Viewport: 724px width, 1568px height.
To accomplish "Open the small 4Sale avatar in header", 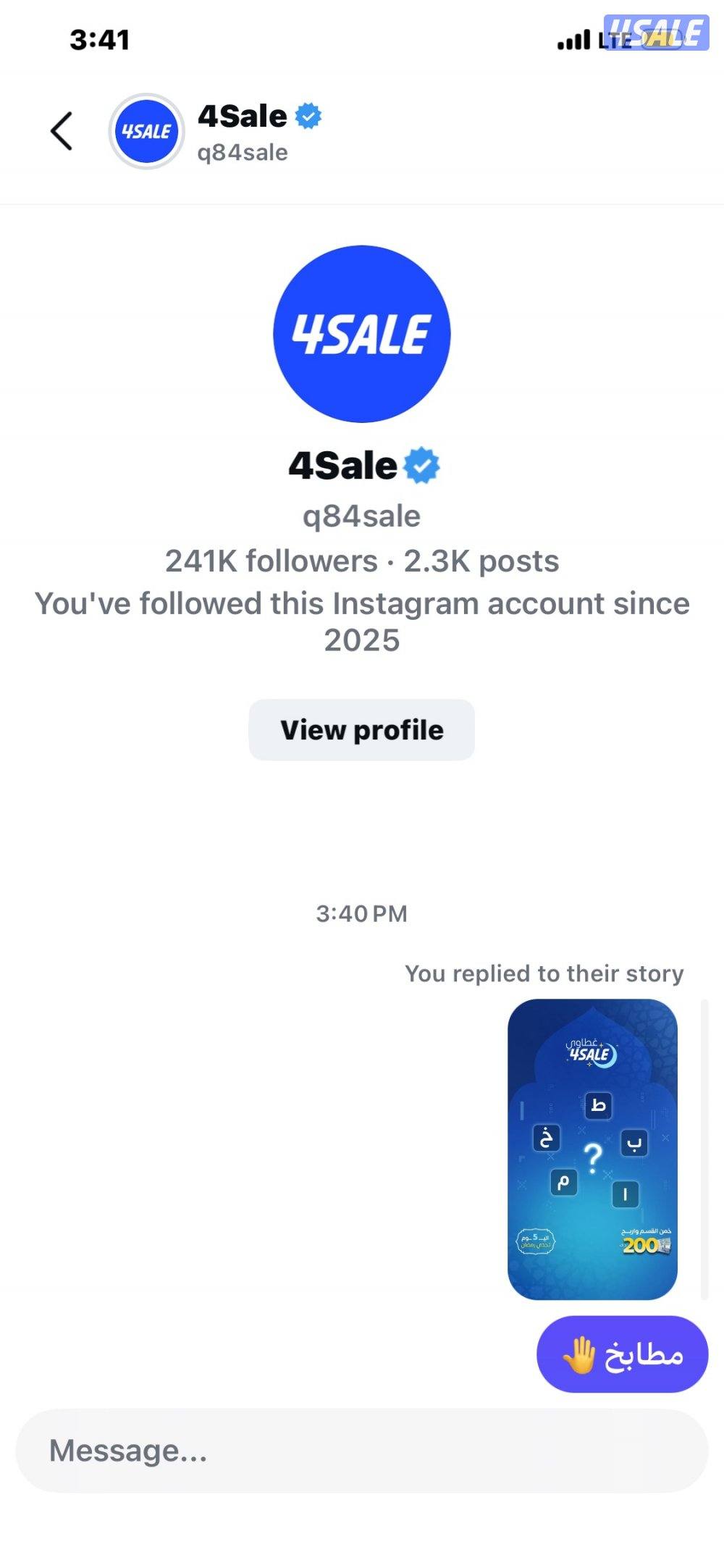I will click(146, 131).
